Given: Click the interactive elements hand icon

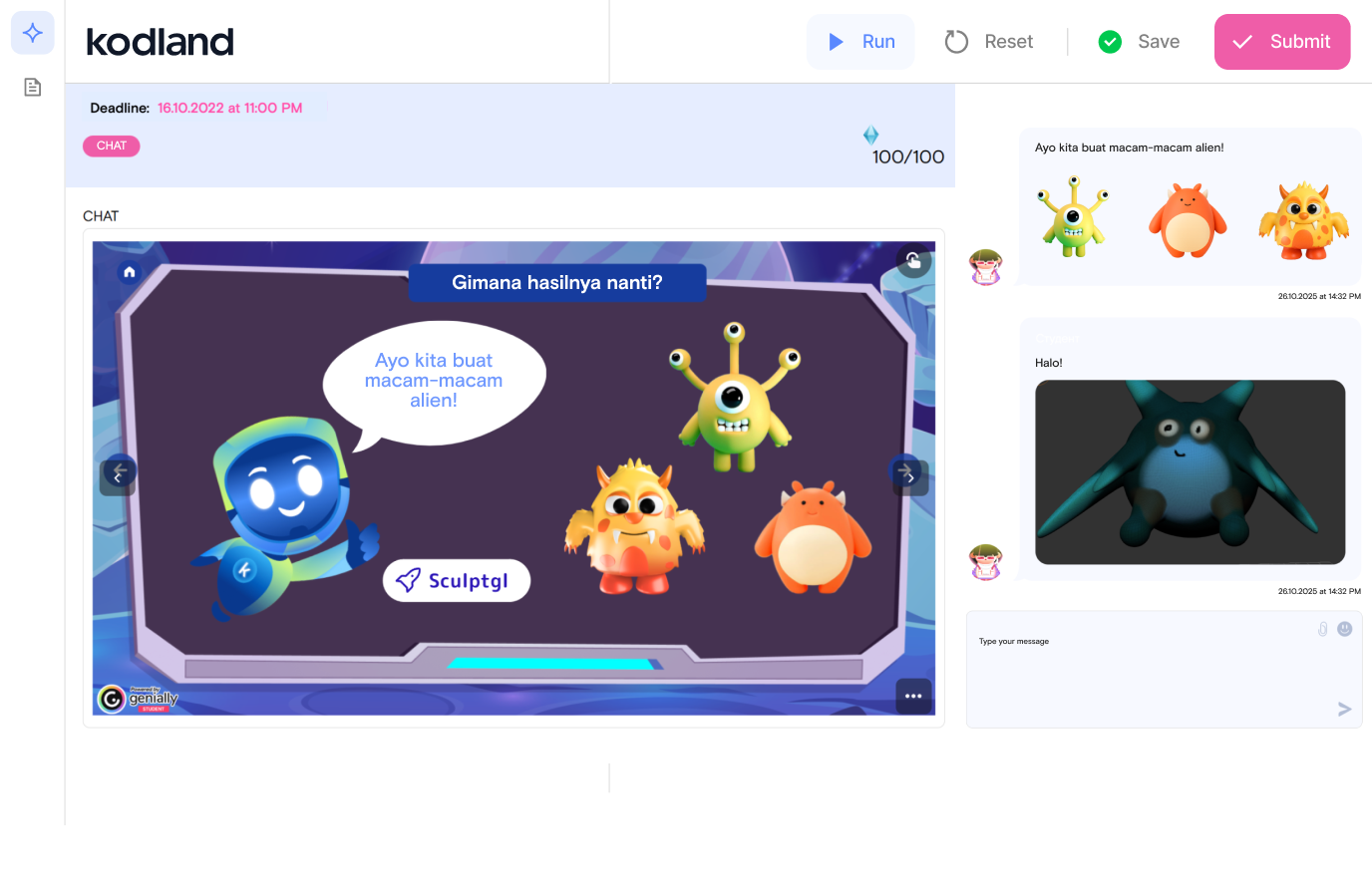Looking at the screenshot, I should point(913,261).
